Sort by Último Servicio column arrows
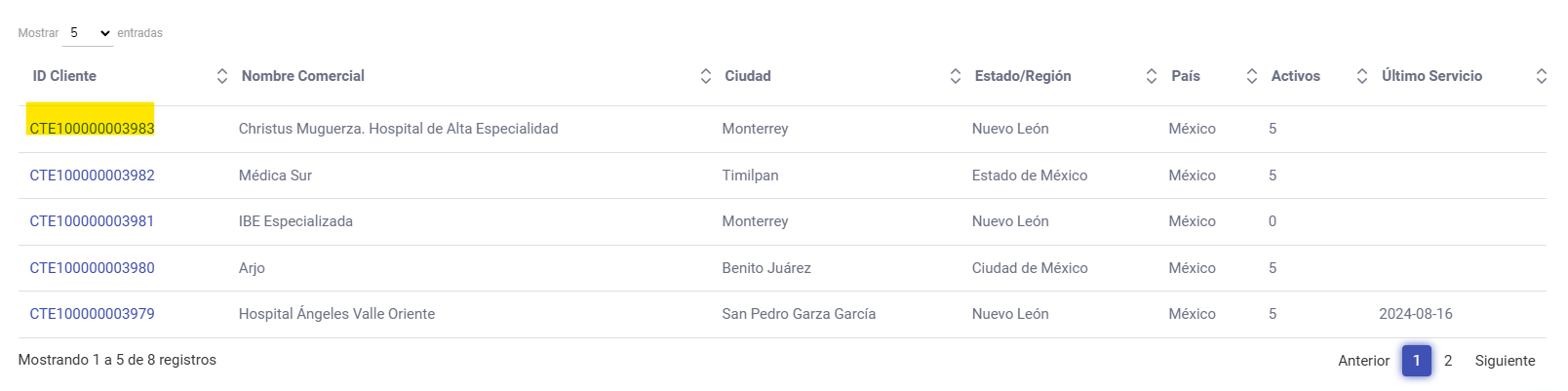1568x391 pixels. click(x=1542, y=76)
